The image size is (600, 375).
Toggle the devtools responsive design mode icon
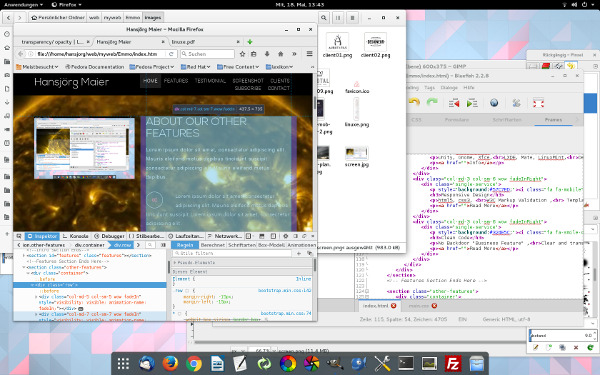(273, 236)
